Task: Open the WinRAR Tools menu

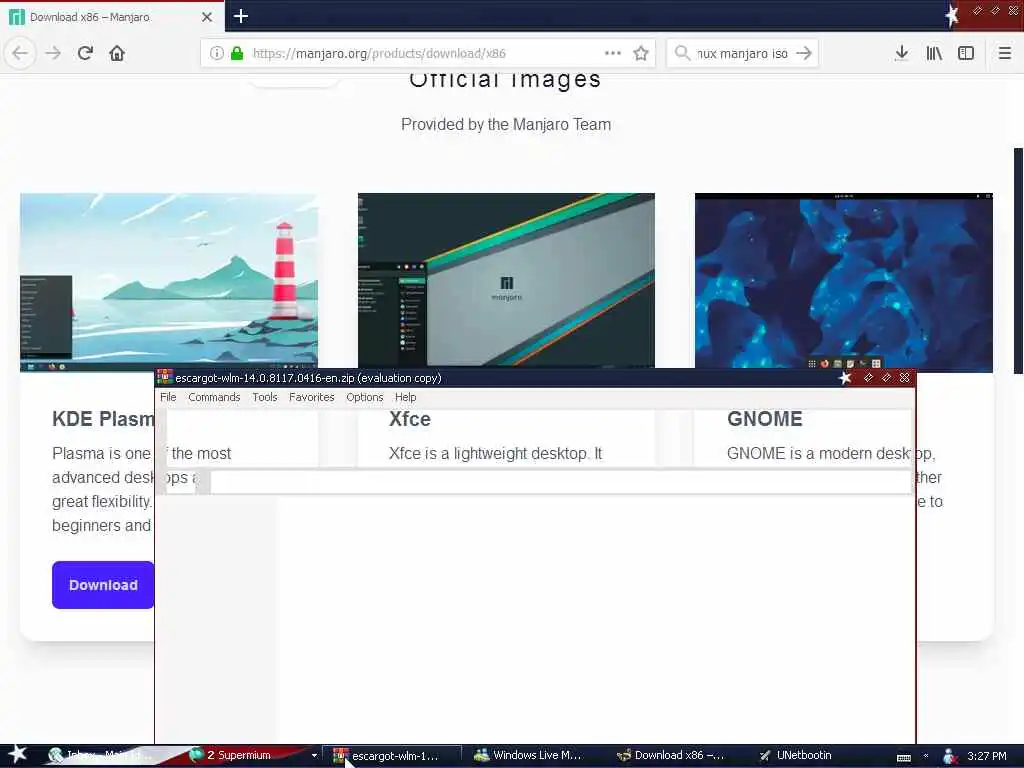Action: point(264,397)
